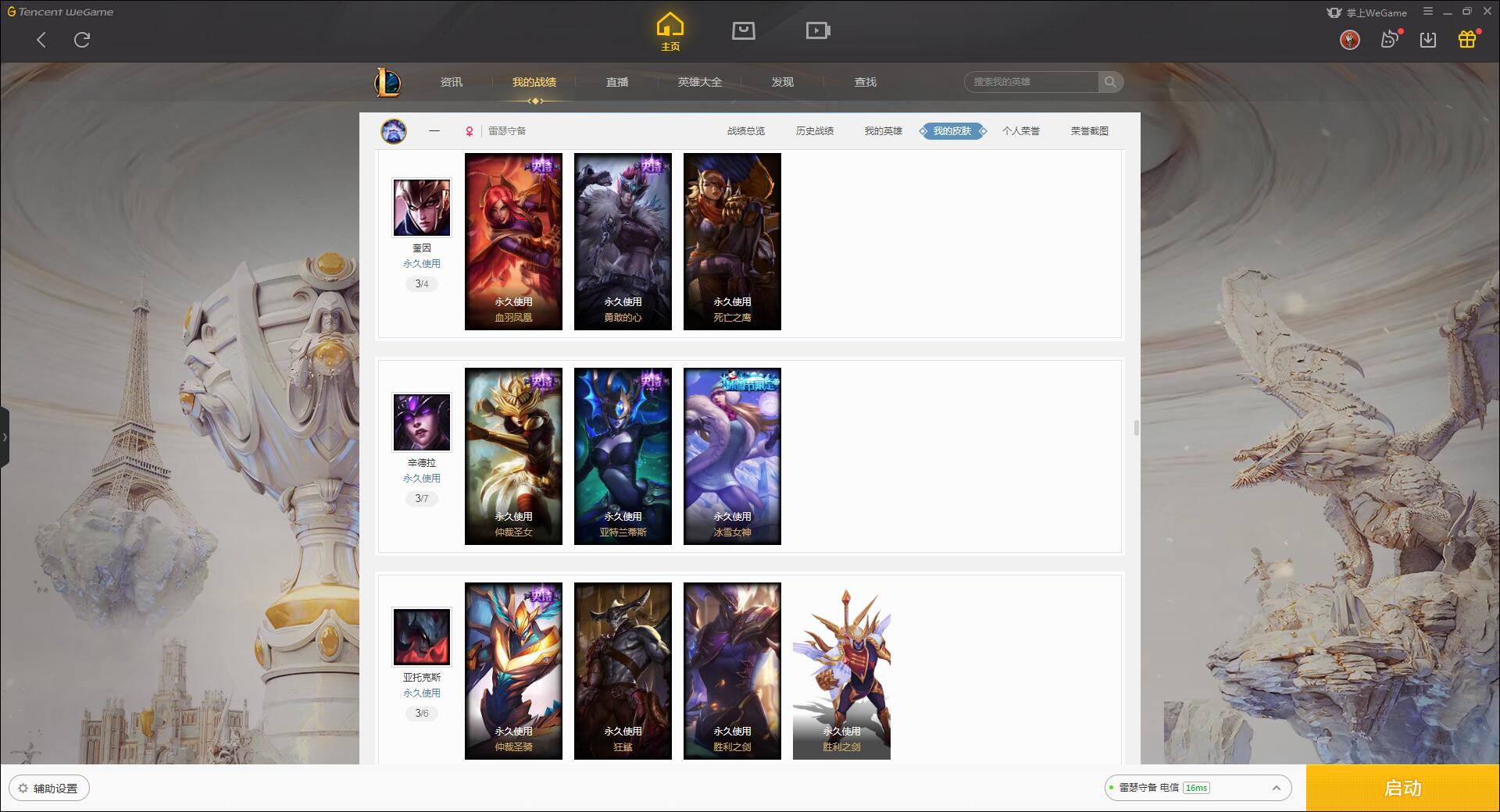Screen dimensions: 1500x812
Task: Open the 狂鲨 skin card
Action: (x=623, y=671)
